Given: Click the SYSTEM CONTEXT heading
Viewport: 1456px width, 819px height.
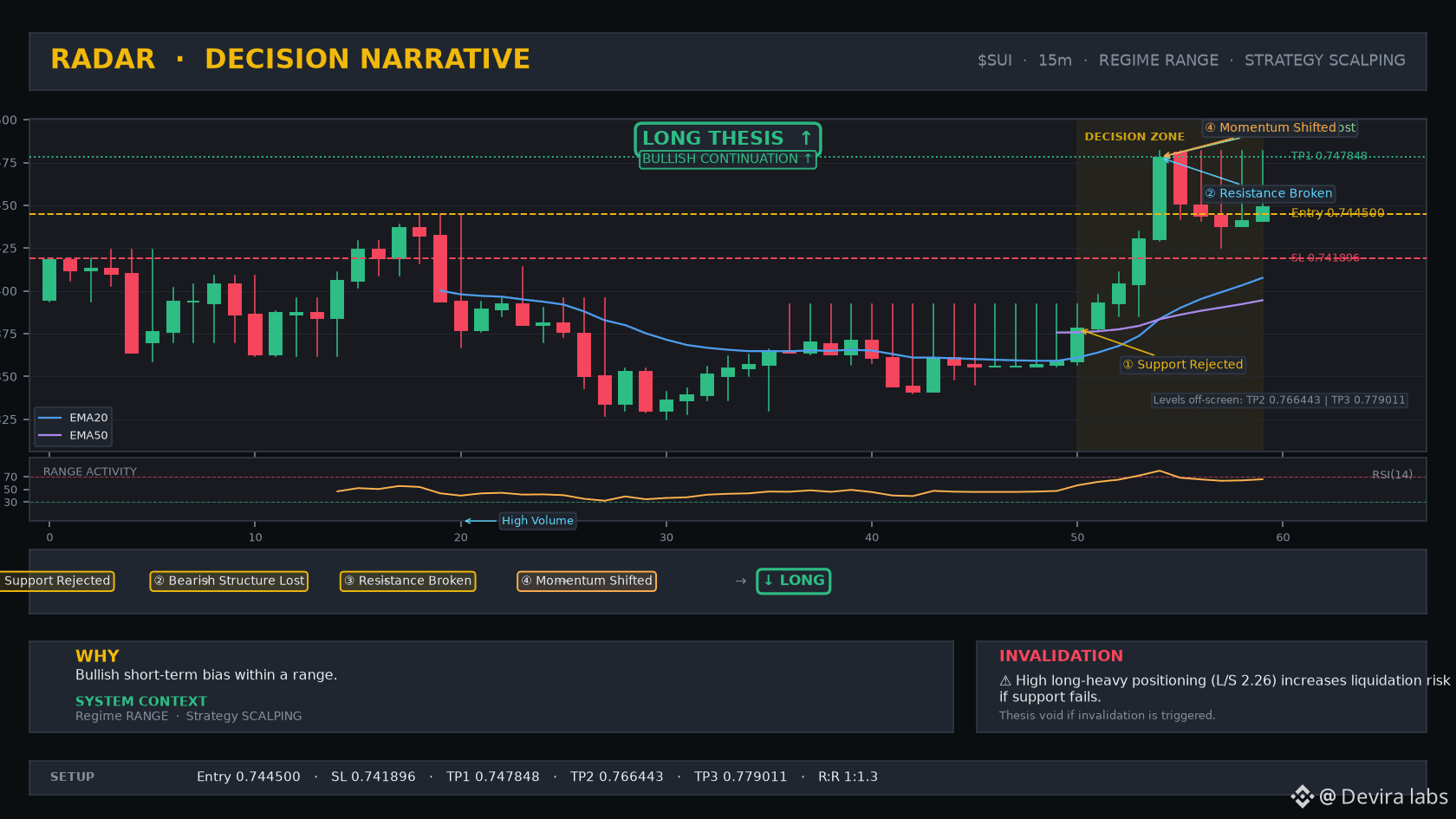Looking at the screenshot, I should 141,701.
